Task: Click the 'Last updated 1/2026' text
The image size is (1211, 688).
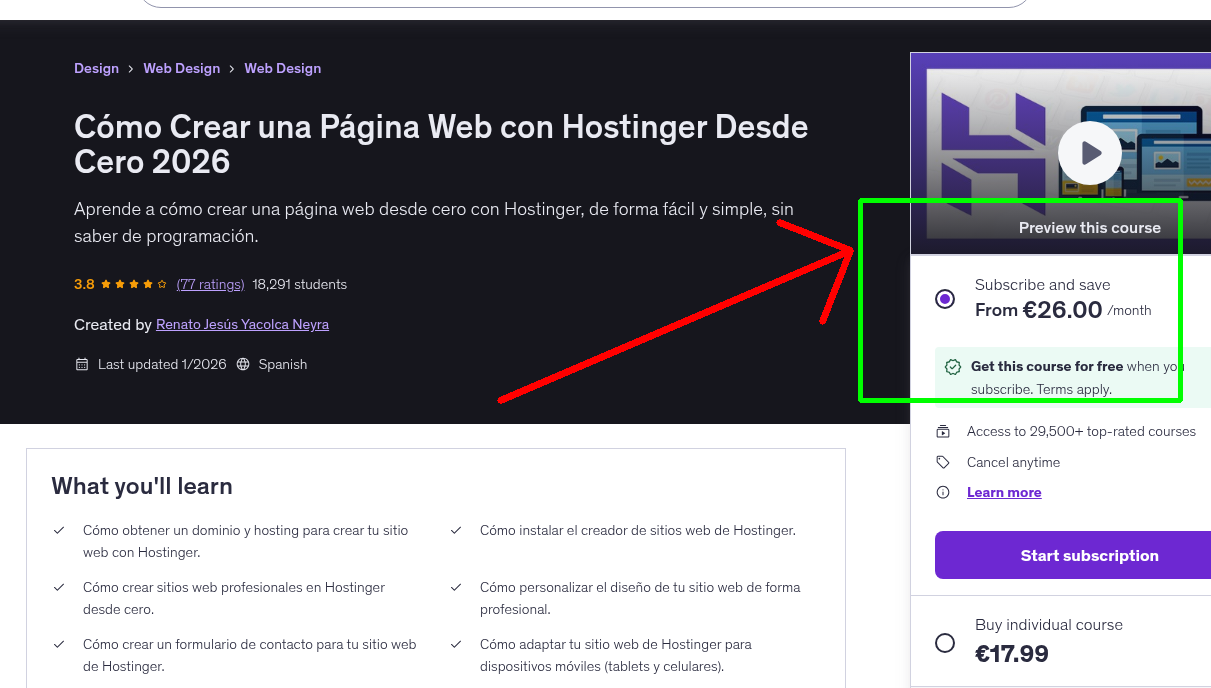Action: (x=162, y=364)
